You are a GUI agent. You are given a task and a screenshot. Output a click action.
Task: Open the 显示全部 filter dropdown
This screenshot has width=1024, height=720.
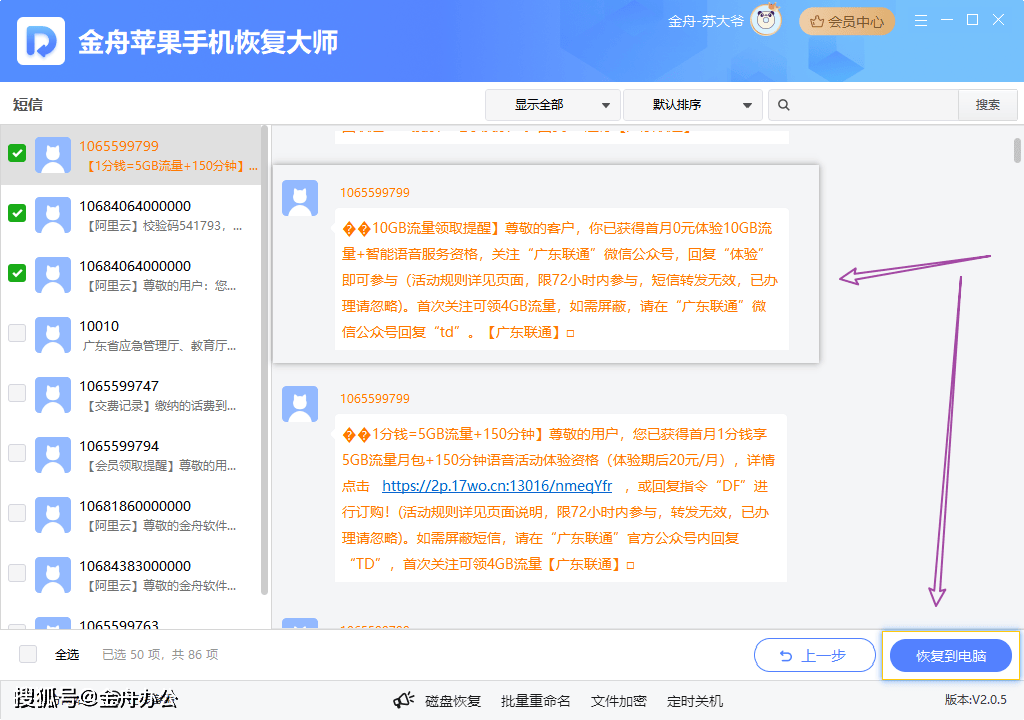point(540,104)
